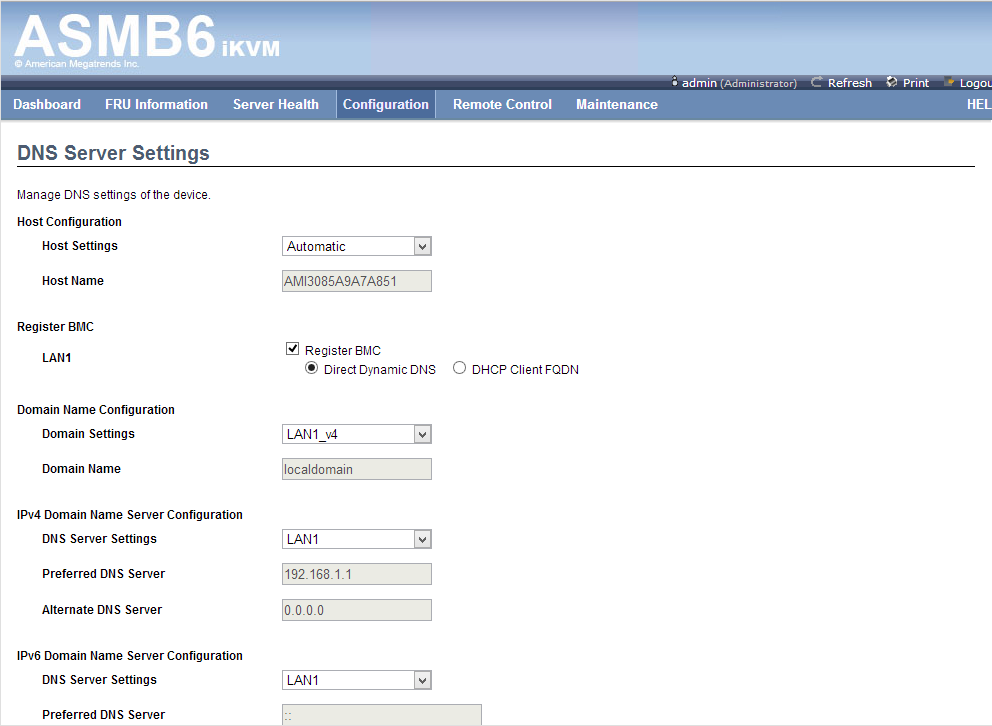Click 'IPv6 Domain Name Server Configuration' label
Image resolution: width=992 pixels, height=726 pixels.
[130, 656]
